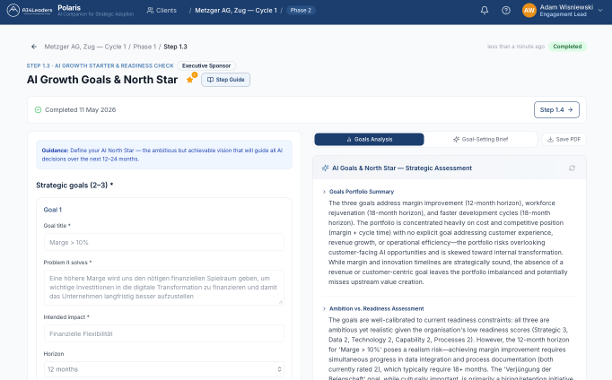Open the Step Guide
612x380 pixels.
[x=226, y=80]
